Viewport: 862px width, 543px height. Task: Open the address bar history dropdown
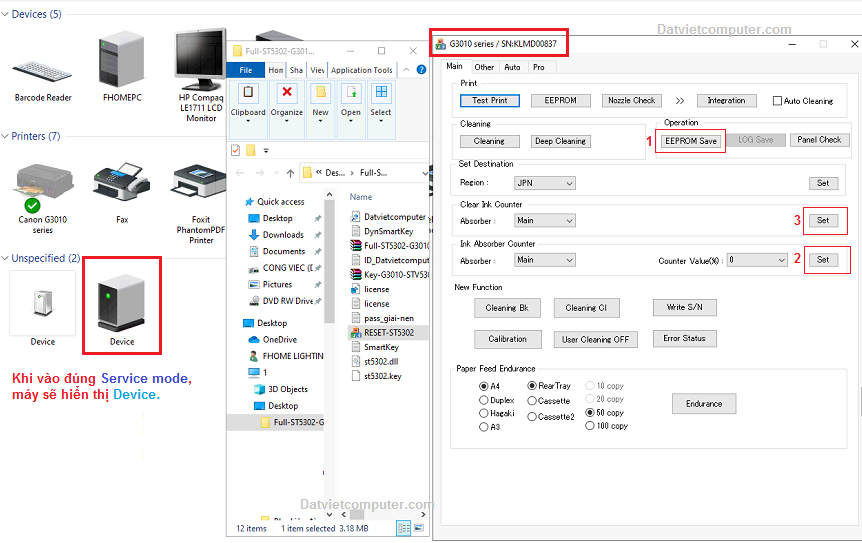(424, 173)
